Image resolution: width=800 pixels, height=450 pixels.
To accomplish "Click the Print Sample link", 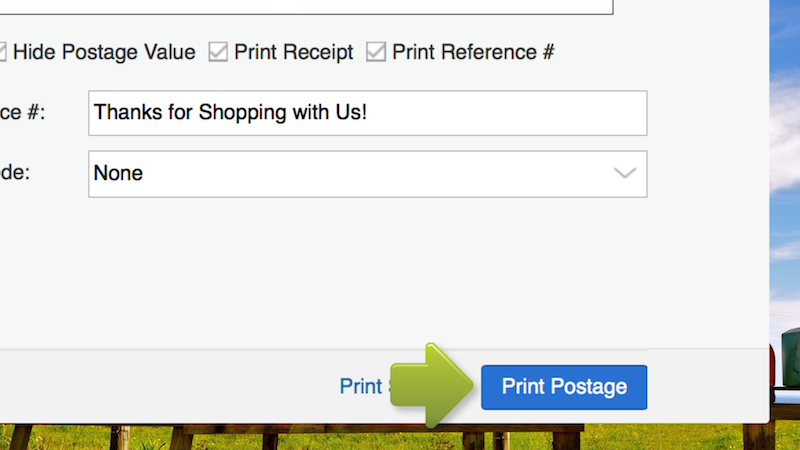I will [360, 387].
